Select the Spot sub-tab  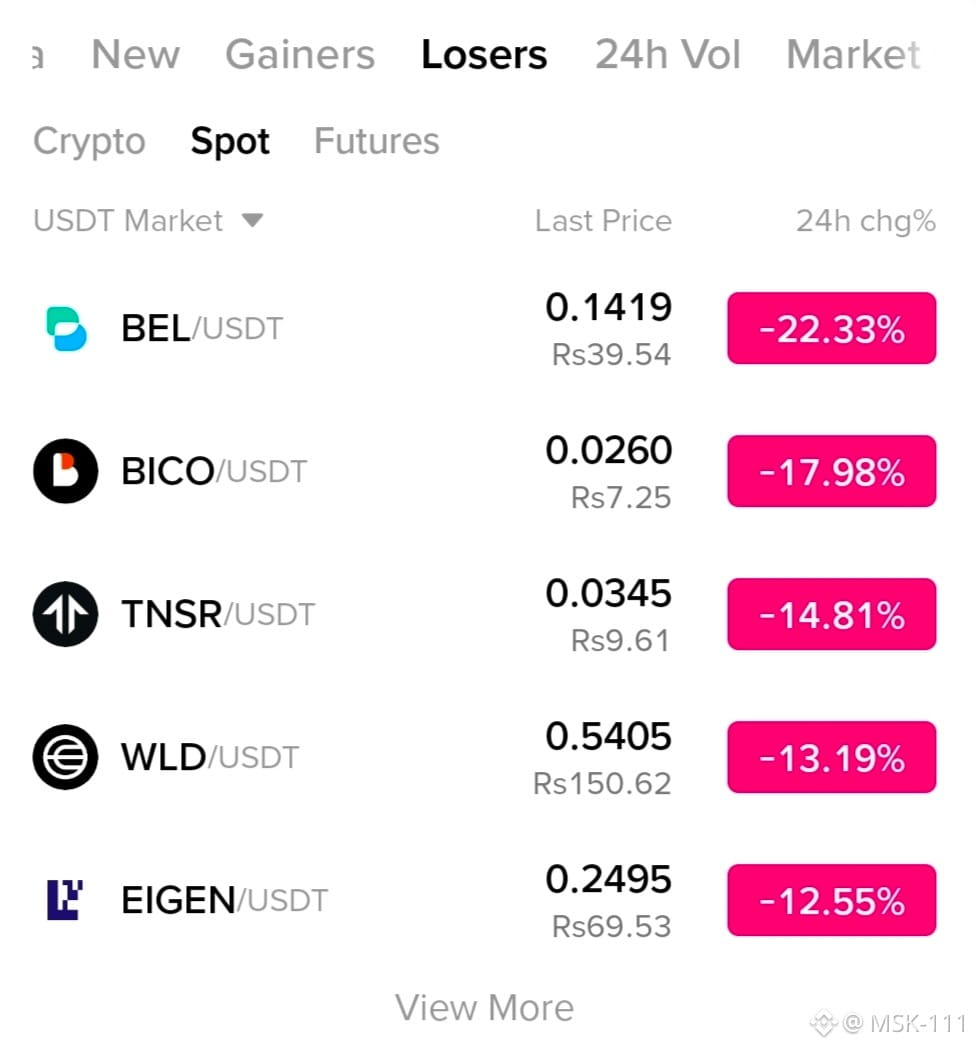(230, 142)
